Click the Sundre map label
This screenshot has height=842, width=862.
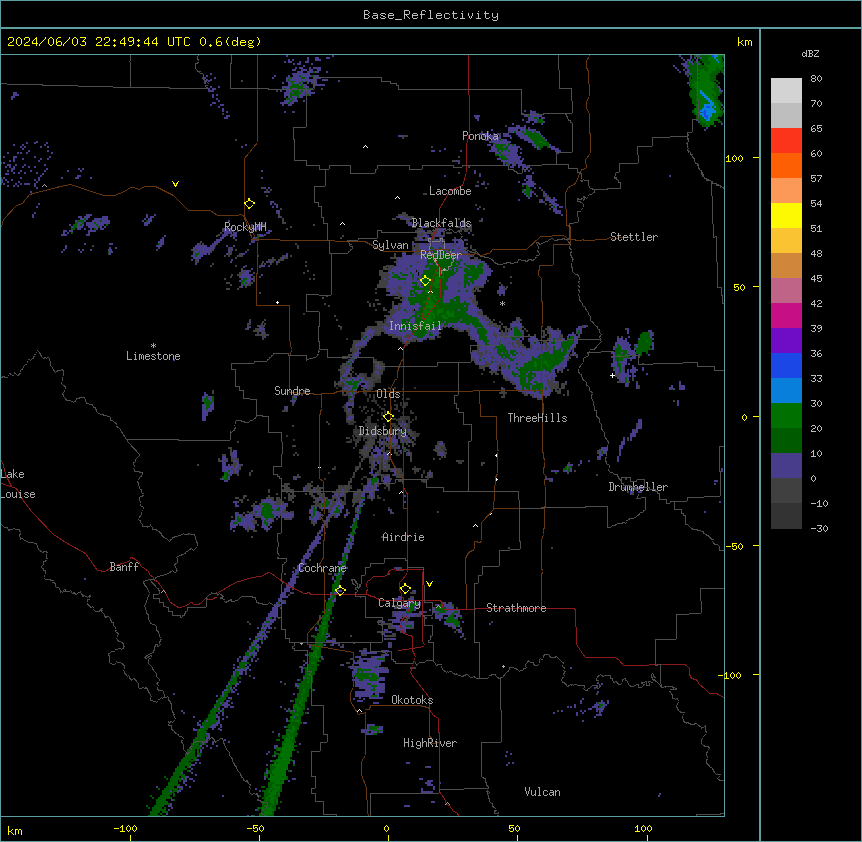292,391
